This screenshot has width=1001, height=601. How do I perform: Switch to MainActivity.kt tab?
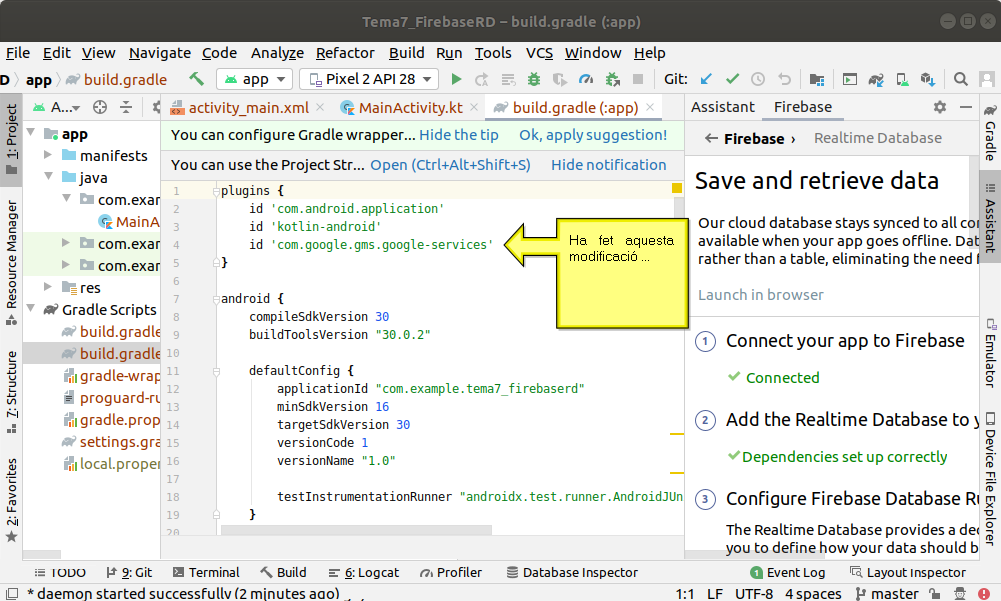tap(410, 108)
